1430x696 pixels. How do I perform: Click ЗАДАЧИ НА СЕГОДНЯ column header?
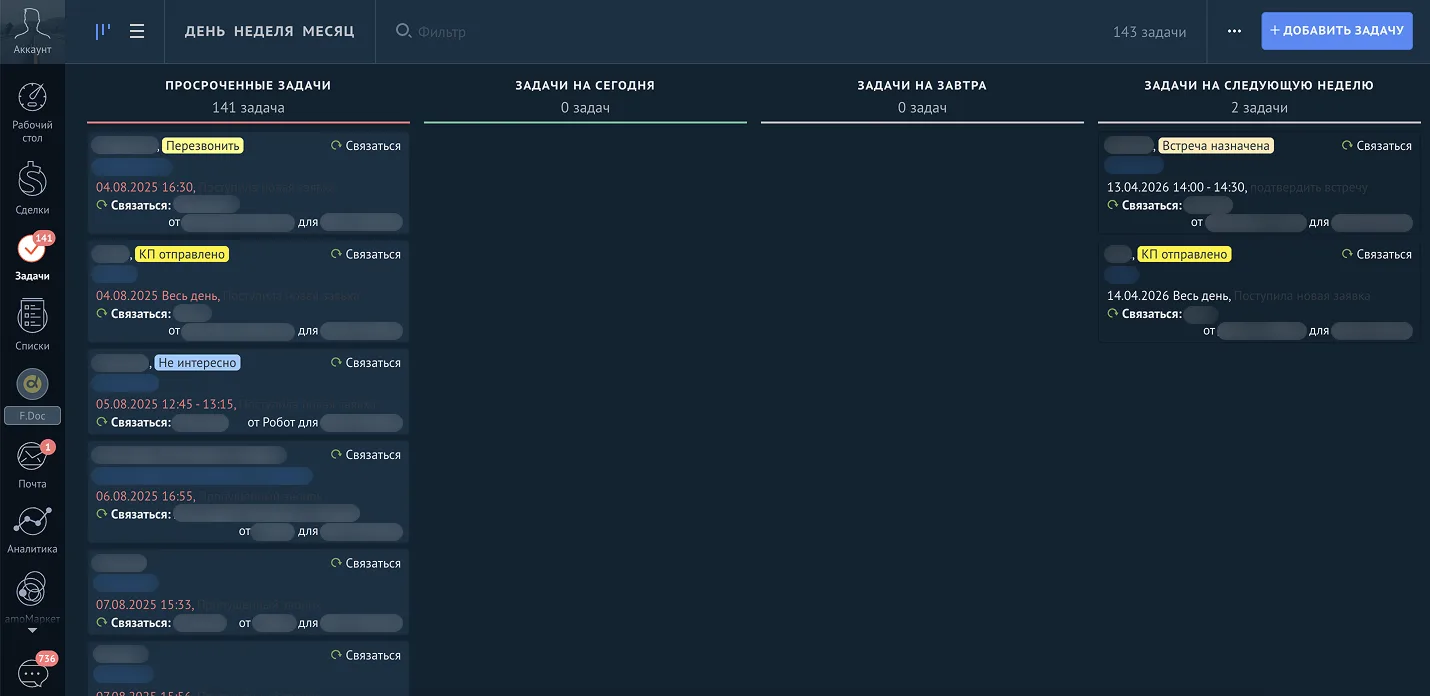coord(585,85)
